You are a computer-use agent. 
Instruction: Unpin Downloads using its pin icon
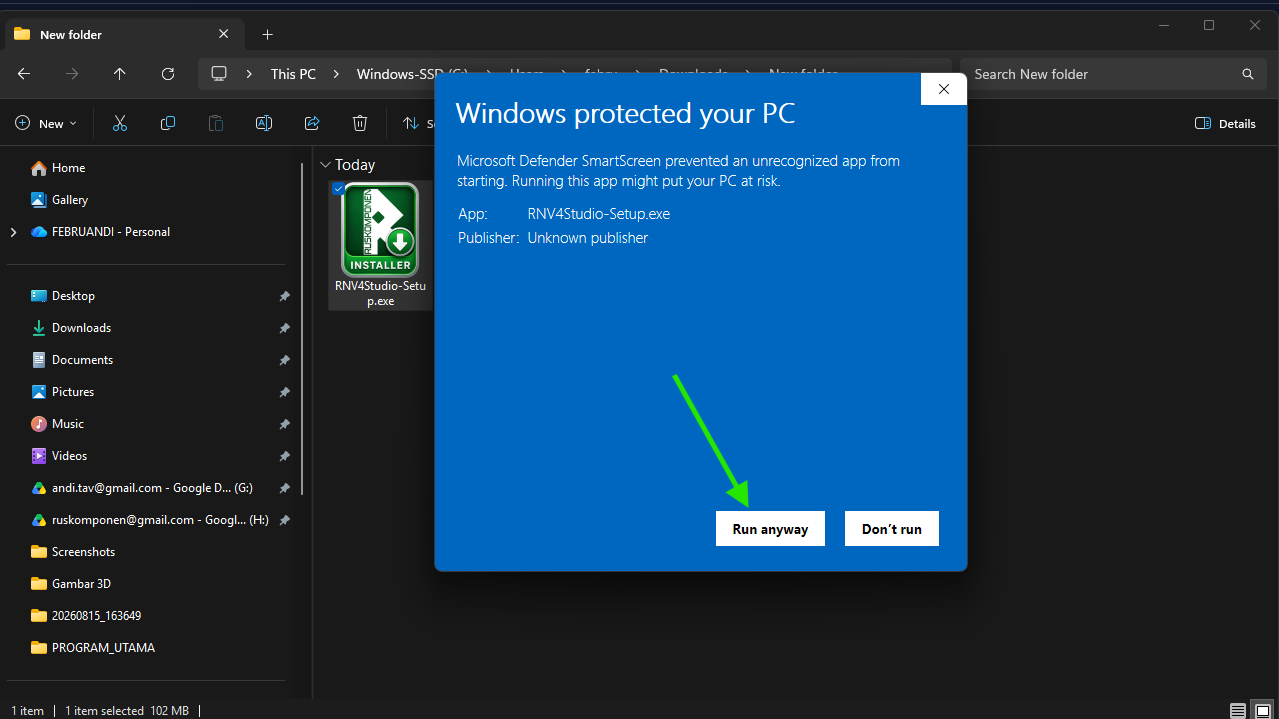pos(284,329)
